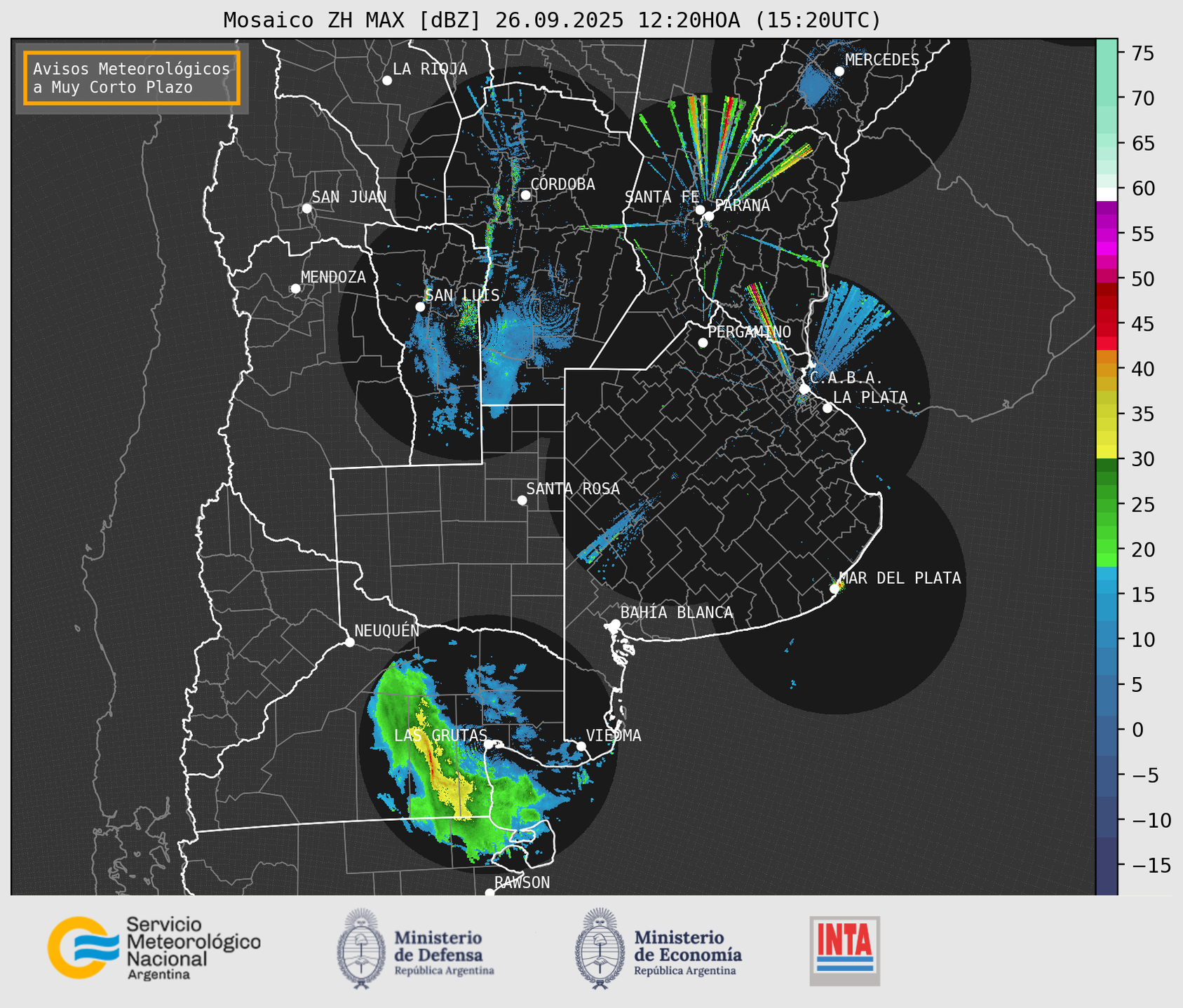
Task: Click the 55 value on the color scale
Action: pyautogui.click(x=1142, y=234)
